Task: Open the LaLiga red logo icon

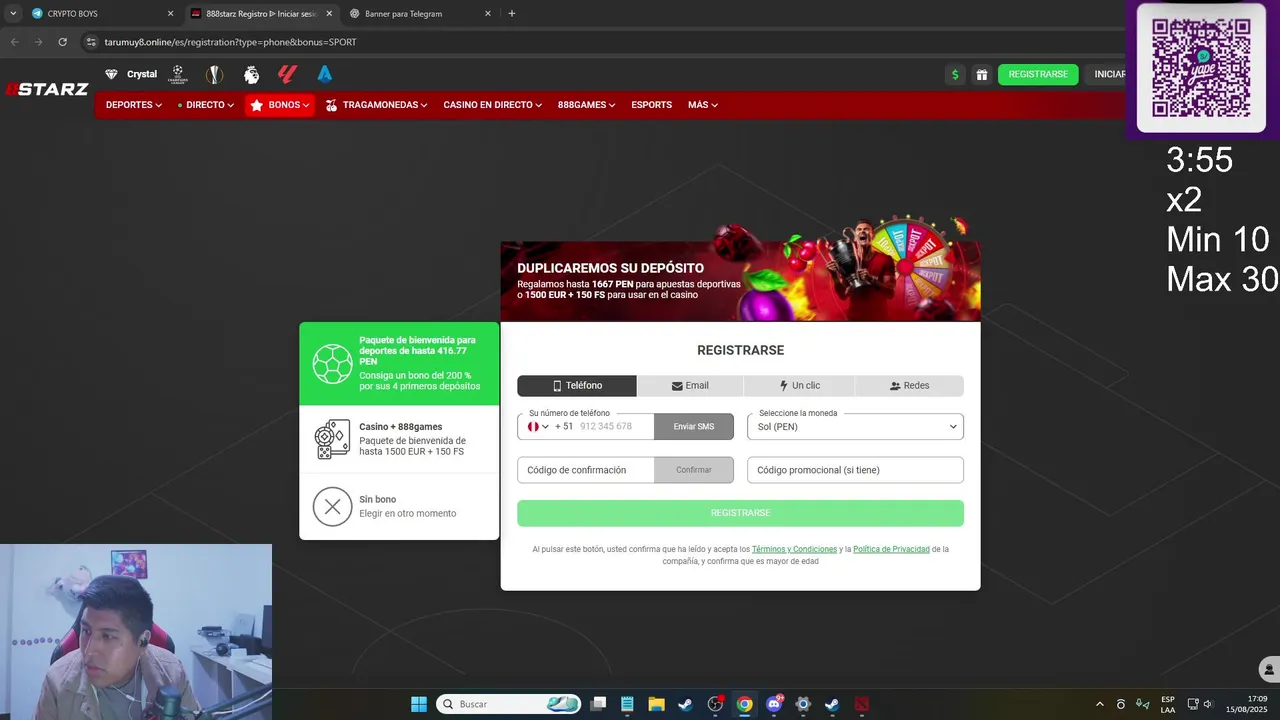Action: pyautogui.click(x=288, y=74)
